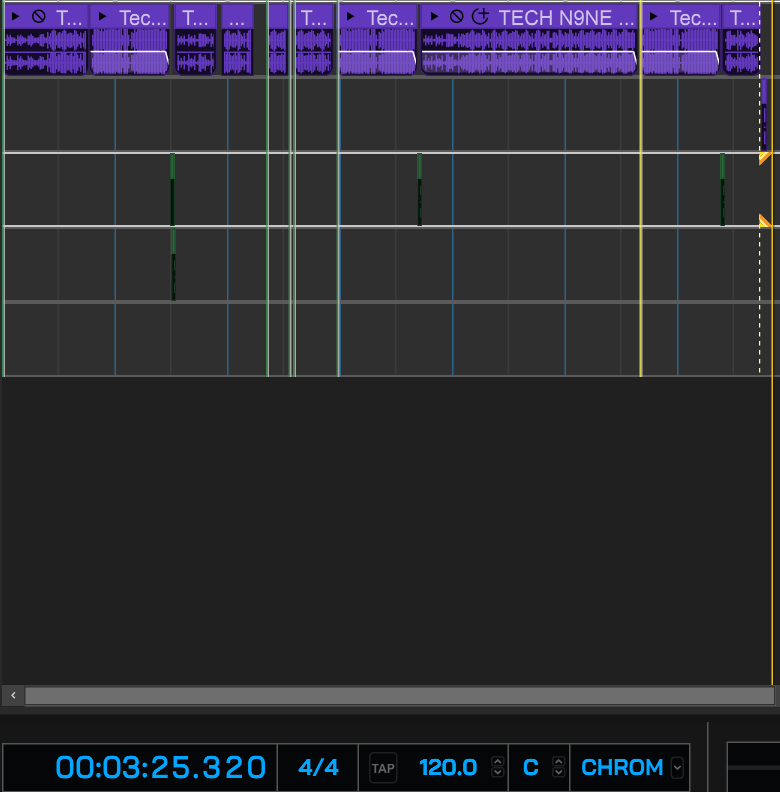Tap tempo with the TAP button

click(x=383, y=768)
